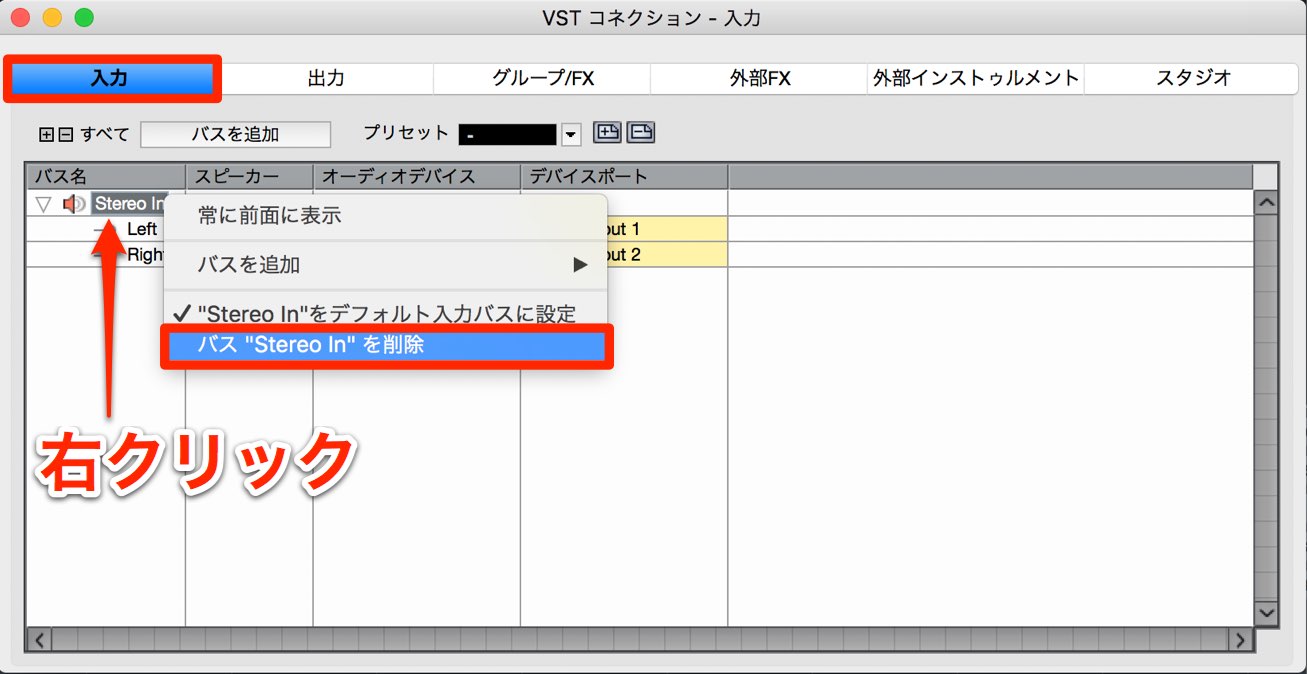Click the device port cell ending 'out 1'
Image resolution: width=1308 pixels, height=674 pixels.
tap(667, 229)
